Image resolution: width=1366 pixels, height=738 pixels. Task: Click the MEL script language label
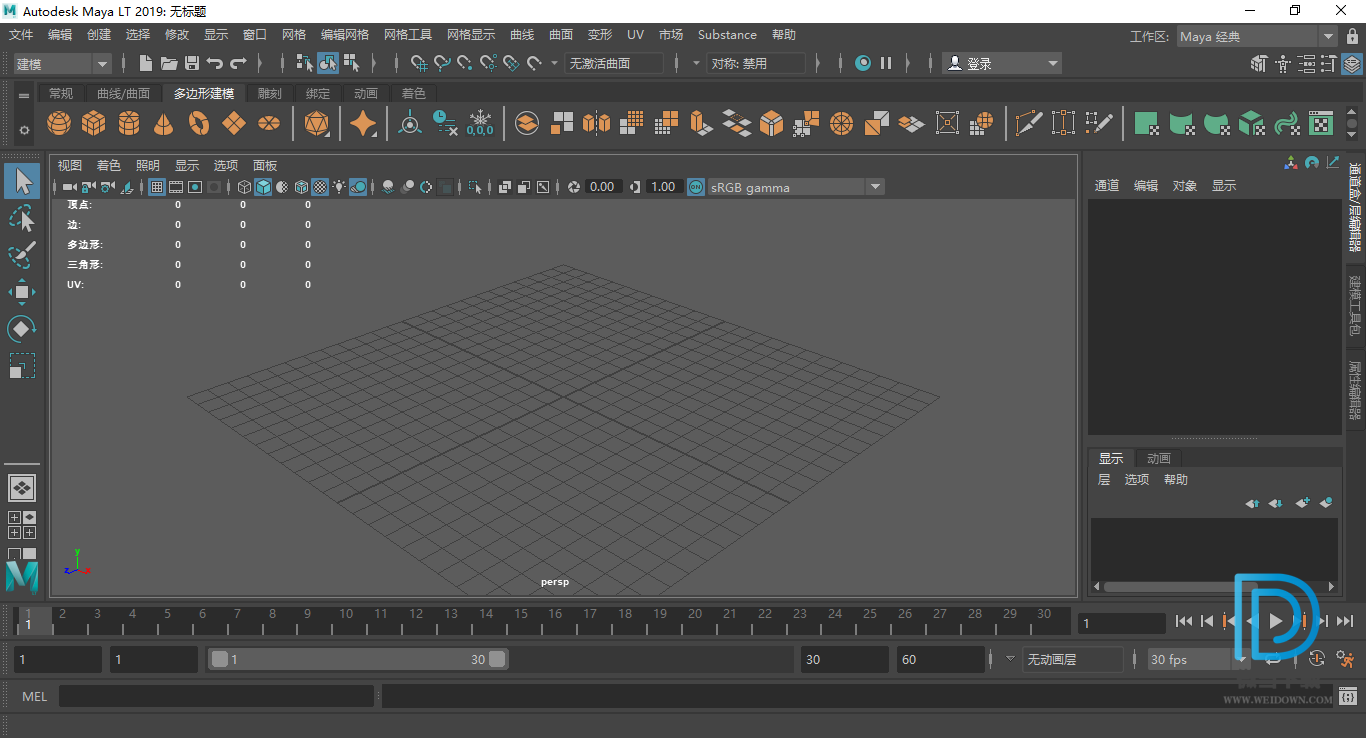click(x=34, y=696)
